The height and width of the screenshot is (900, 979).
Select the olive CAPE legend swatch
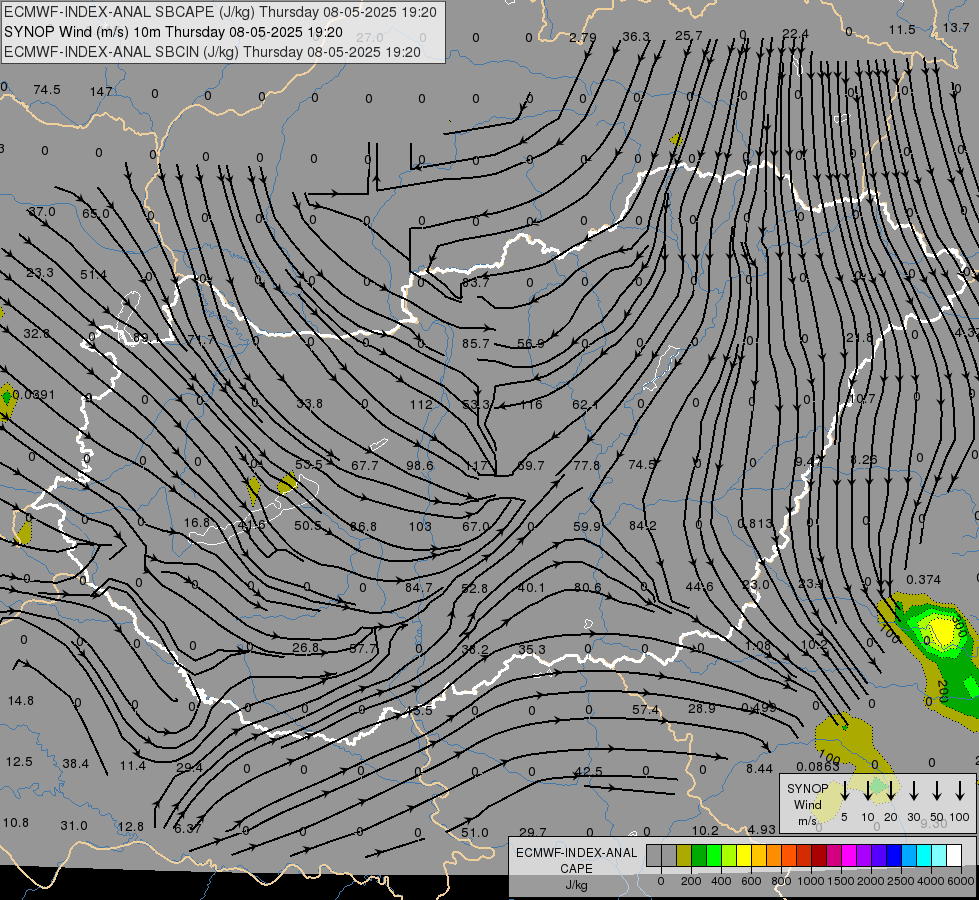point(684,855)
